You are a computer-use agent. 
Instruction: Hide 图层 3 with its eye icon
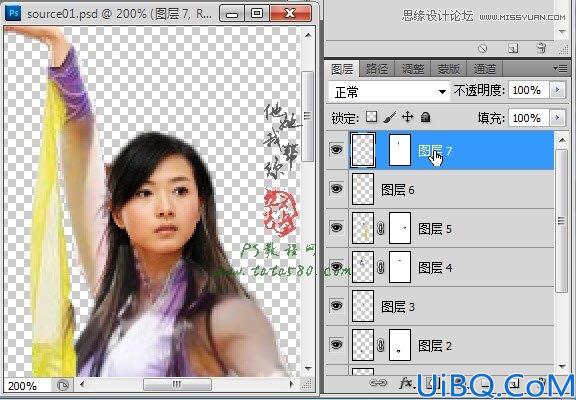[x=336, y=306]
